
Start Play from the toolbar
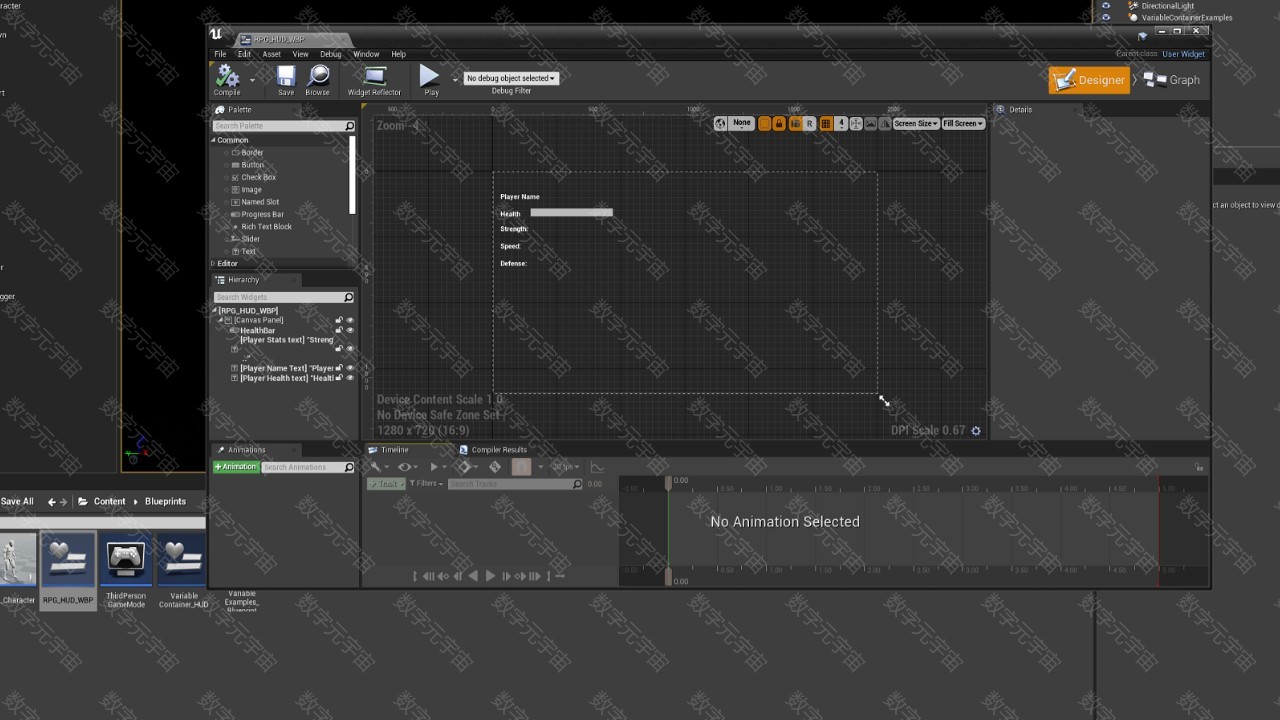[x=430, y=80]
